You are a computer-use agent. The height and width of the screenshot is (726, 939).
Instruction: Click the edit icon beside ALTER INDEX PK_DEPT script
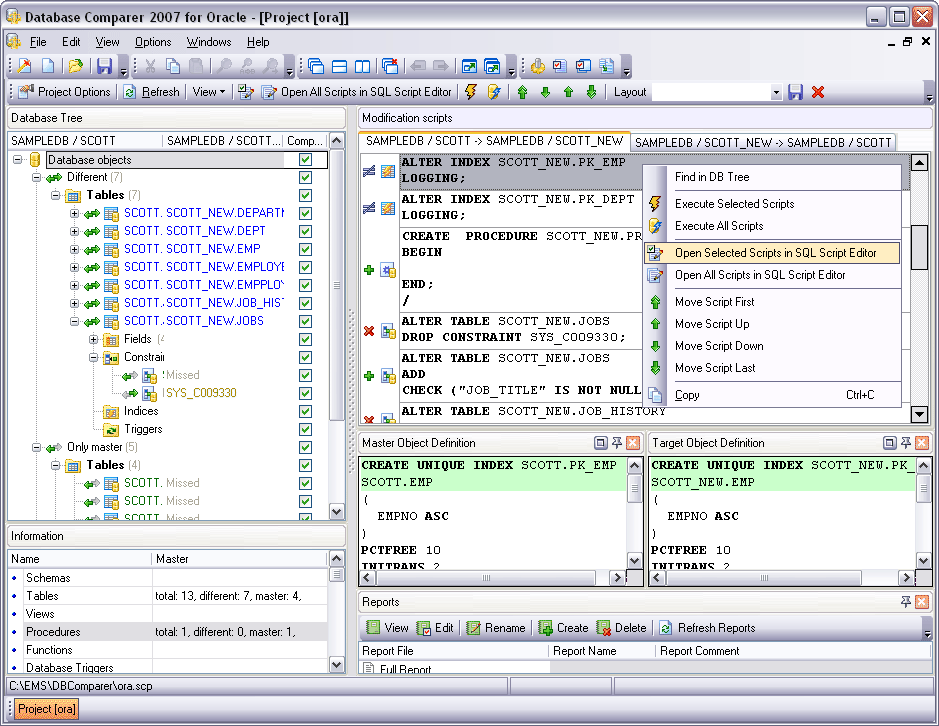coord(388,208)
